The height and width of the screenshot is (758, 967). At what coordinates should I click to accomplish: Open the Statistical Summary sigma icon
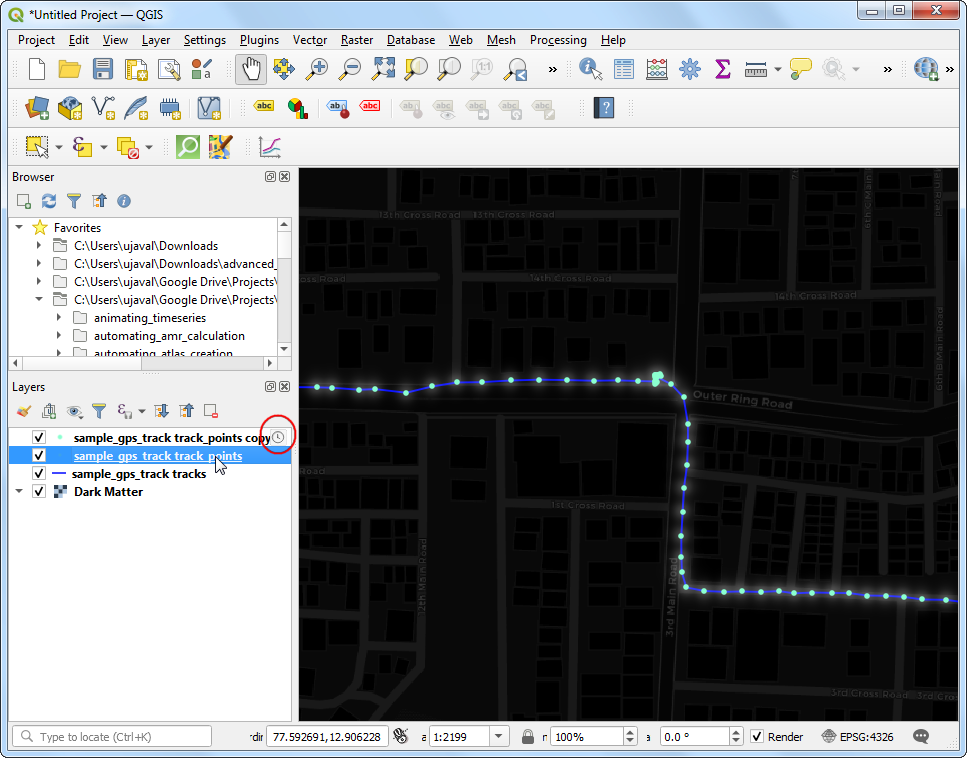click(722, 69)
